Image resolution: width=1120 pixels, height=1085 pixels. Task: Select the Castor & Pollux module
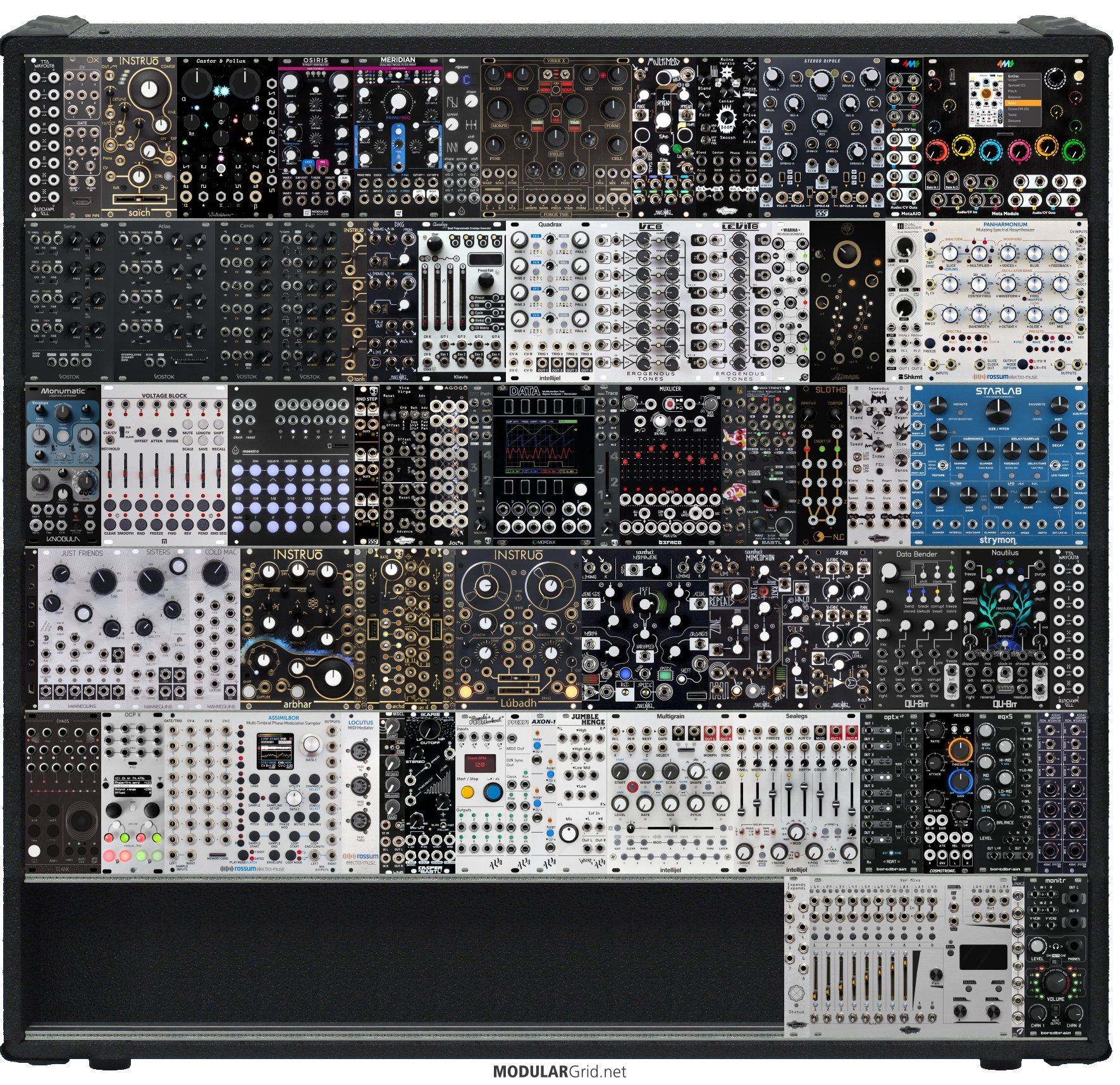click(228, 137)
